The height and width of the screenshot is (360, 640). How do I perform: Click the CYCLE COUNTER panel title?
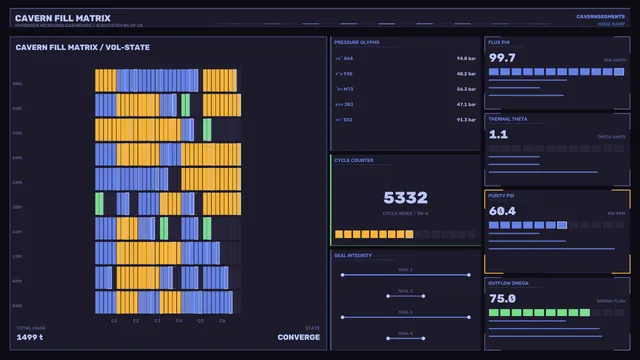coord(353,160)
